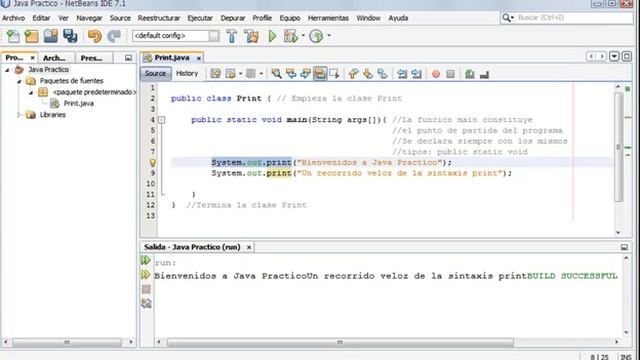Fold the main method at line 4
Screen dimensions: 640x360
(x=162, y=120)
